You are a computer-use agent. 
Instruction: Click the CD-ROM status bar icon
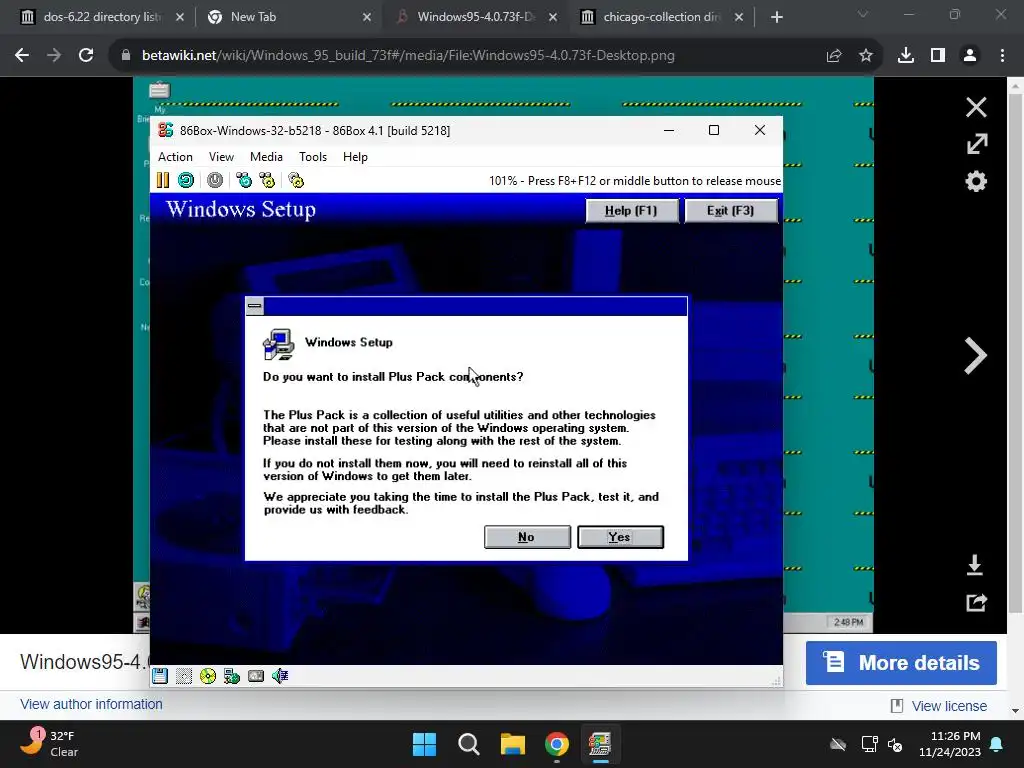click(208, 676)
